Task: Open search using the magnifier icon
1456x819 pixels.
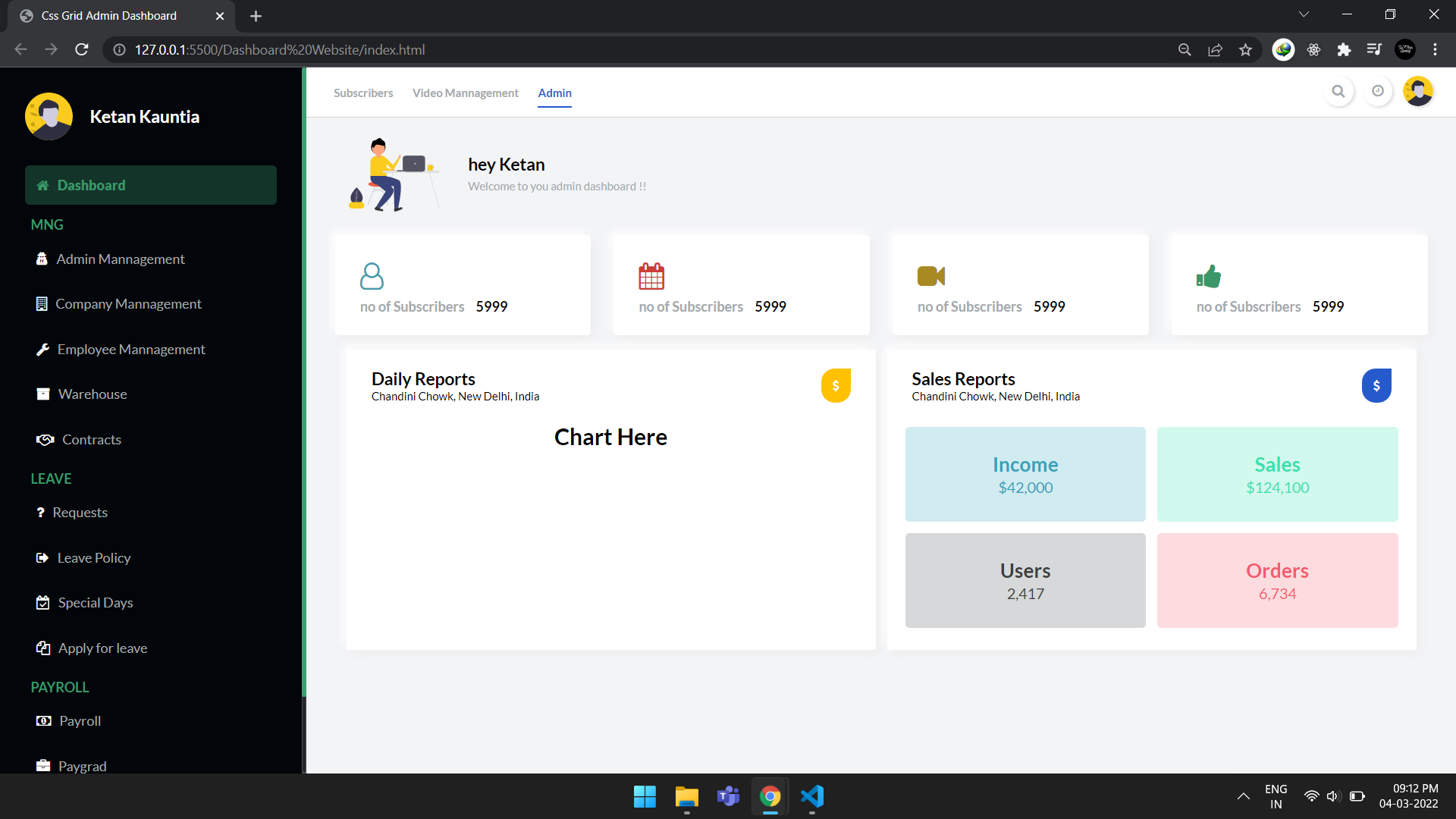Action: (1338, 91)
